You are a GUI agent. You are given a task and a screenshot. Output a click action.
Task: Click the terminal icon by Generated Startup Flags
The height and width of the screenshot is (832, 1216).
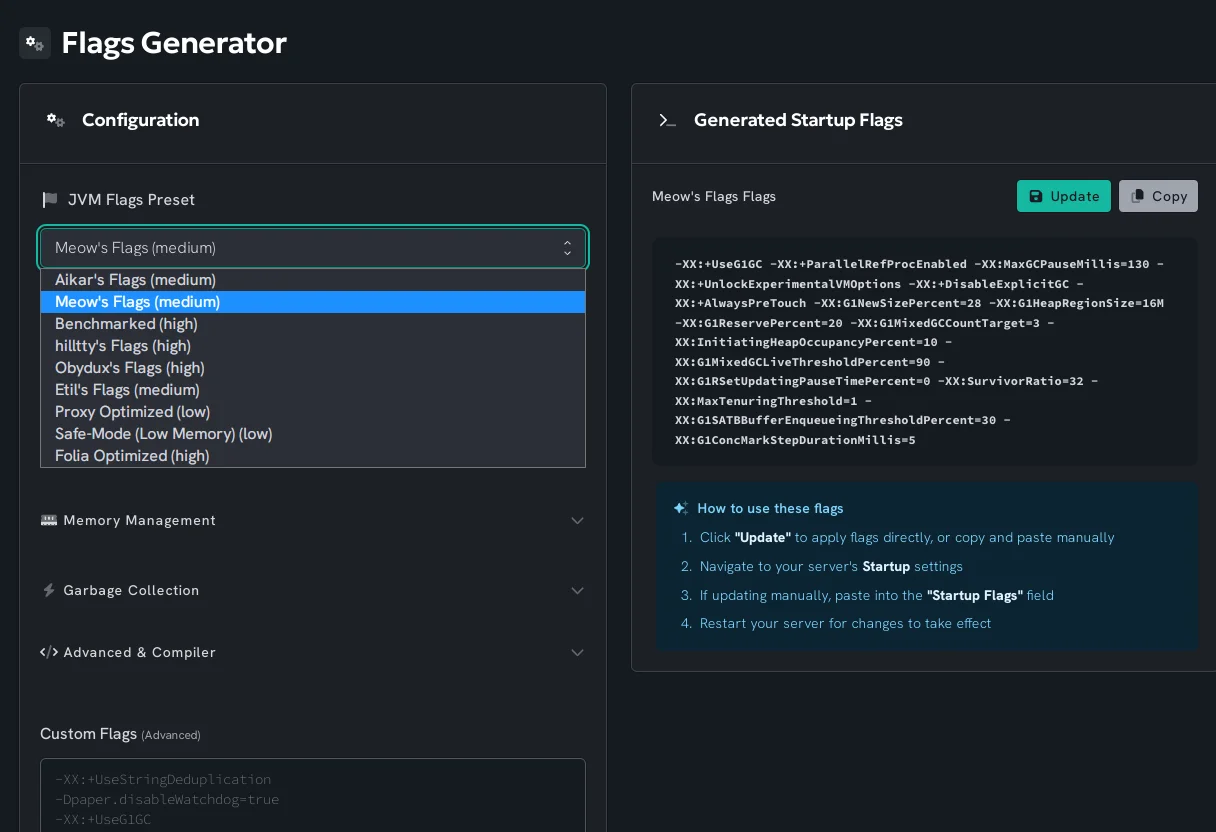tap(667, 120)
